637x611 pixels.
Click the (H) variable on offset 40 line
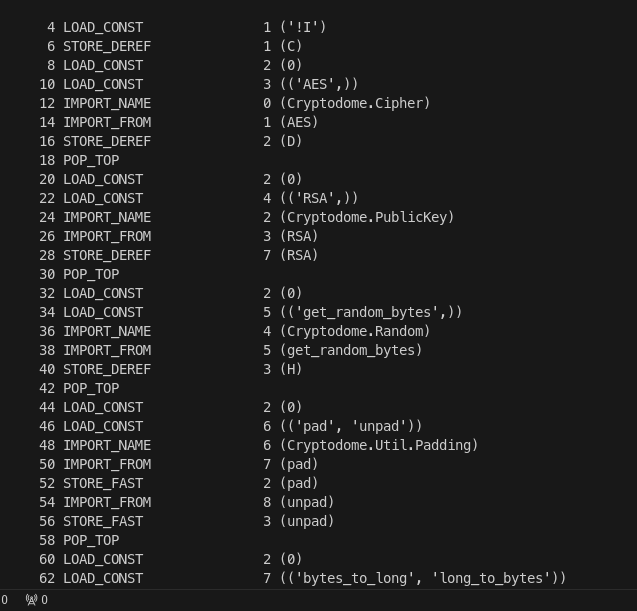pos(291,369)
